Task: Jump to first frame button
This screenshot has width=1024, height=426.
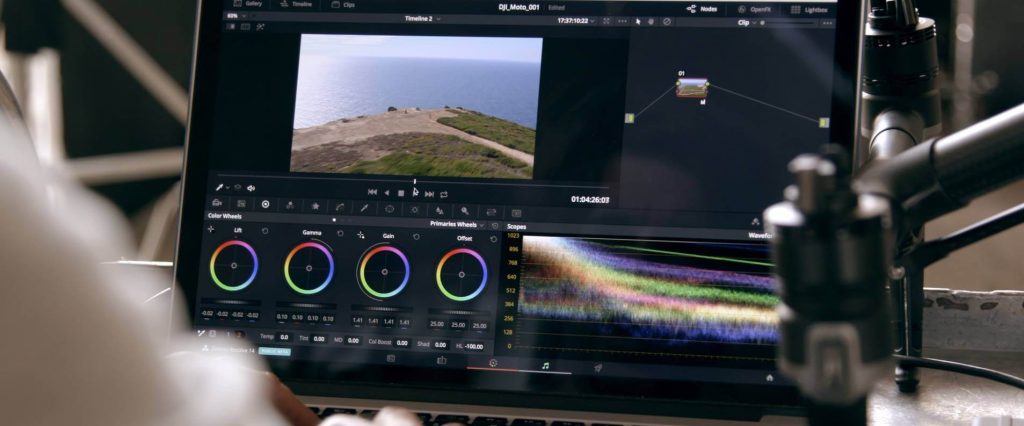Action: (x=372, y=192)
